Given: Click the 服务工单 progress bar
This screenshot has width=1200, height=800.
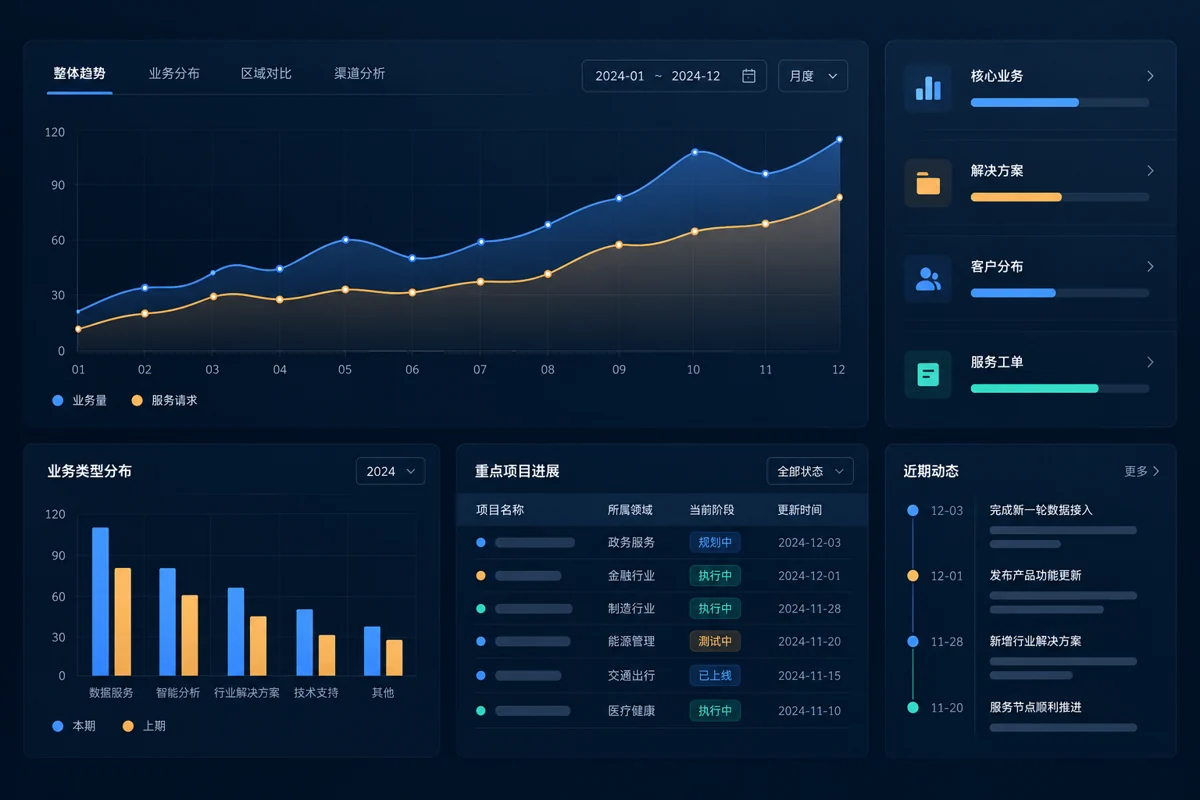Looking at the screenshot, I should pyautogui.click(x=1060, y=388).
